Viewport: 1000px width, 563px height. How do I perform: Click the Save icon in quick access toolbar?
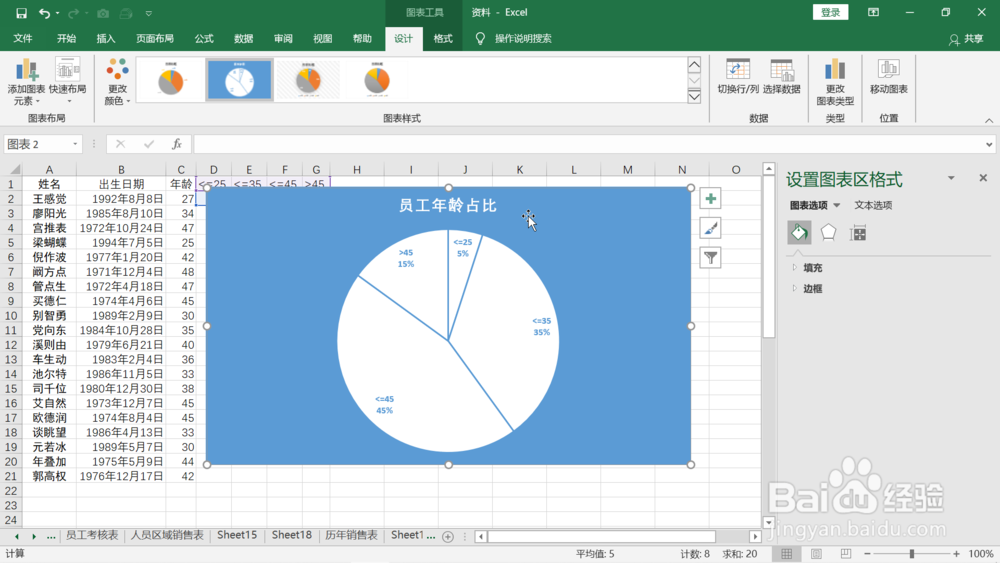(x=21, y=13)
